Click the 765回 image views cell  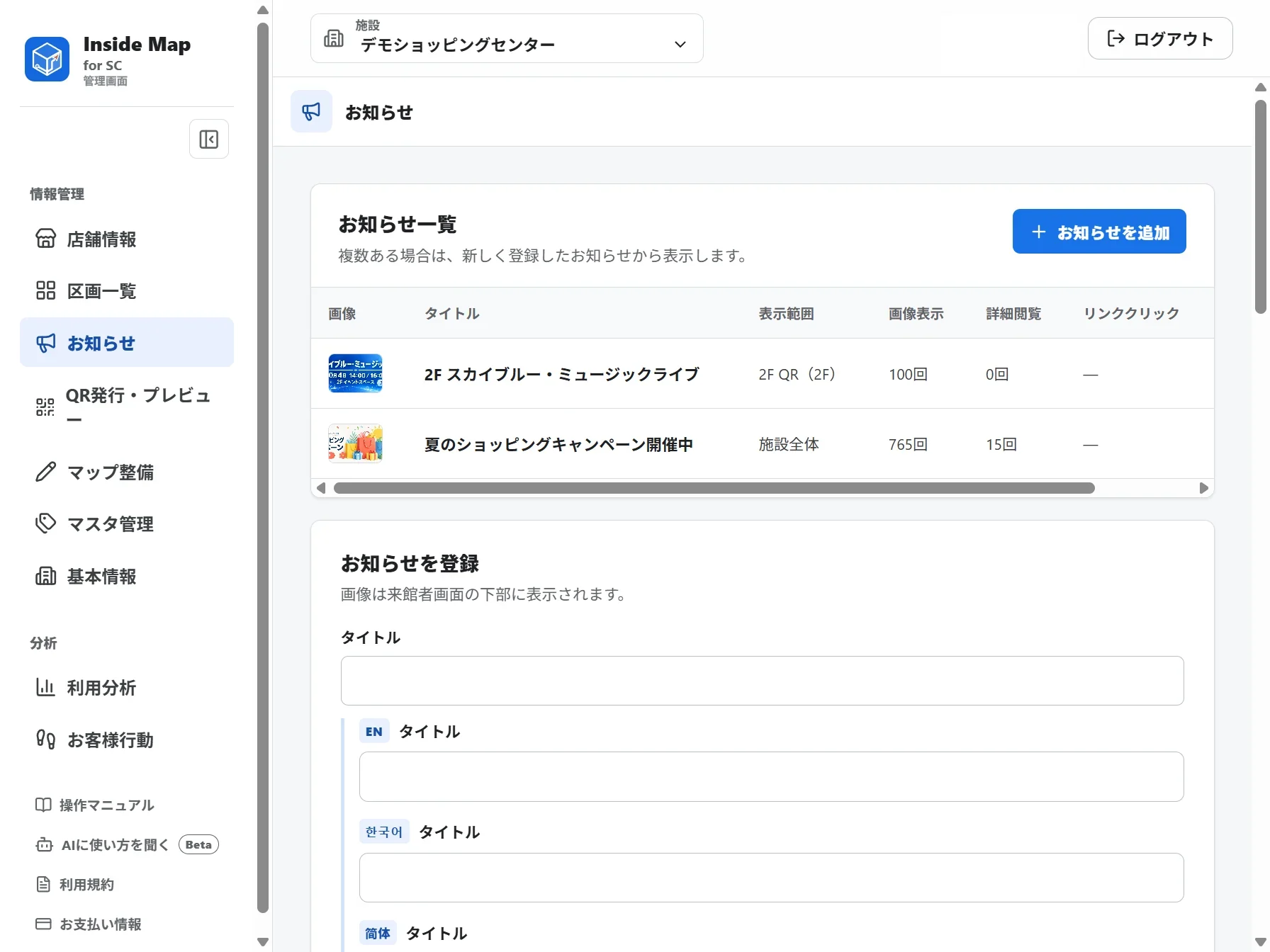pos(908,444)
